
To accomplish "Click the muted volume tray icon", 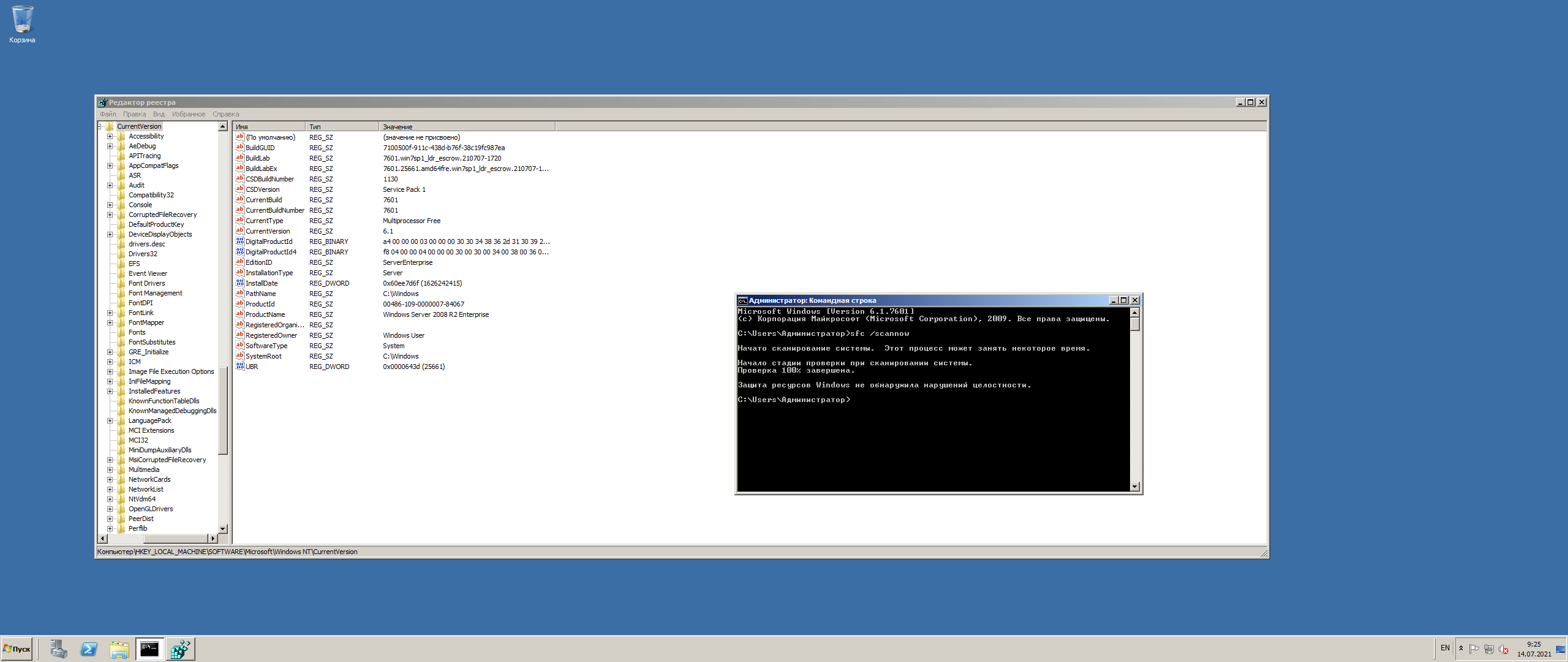I will point(1503,649).
